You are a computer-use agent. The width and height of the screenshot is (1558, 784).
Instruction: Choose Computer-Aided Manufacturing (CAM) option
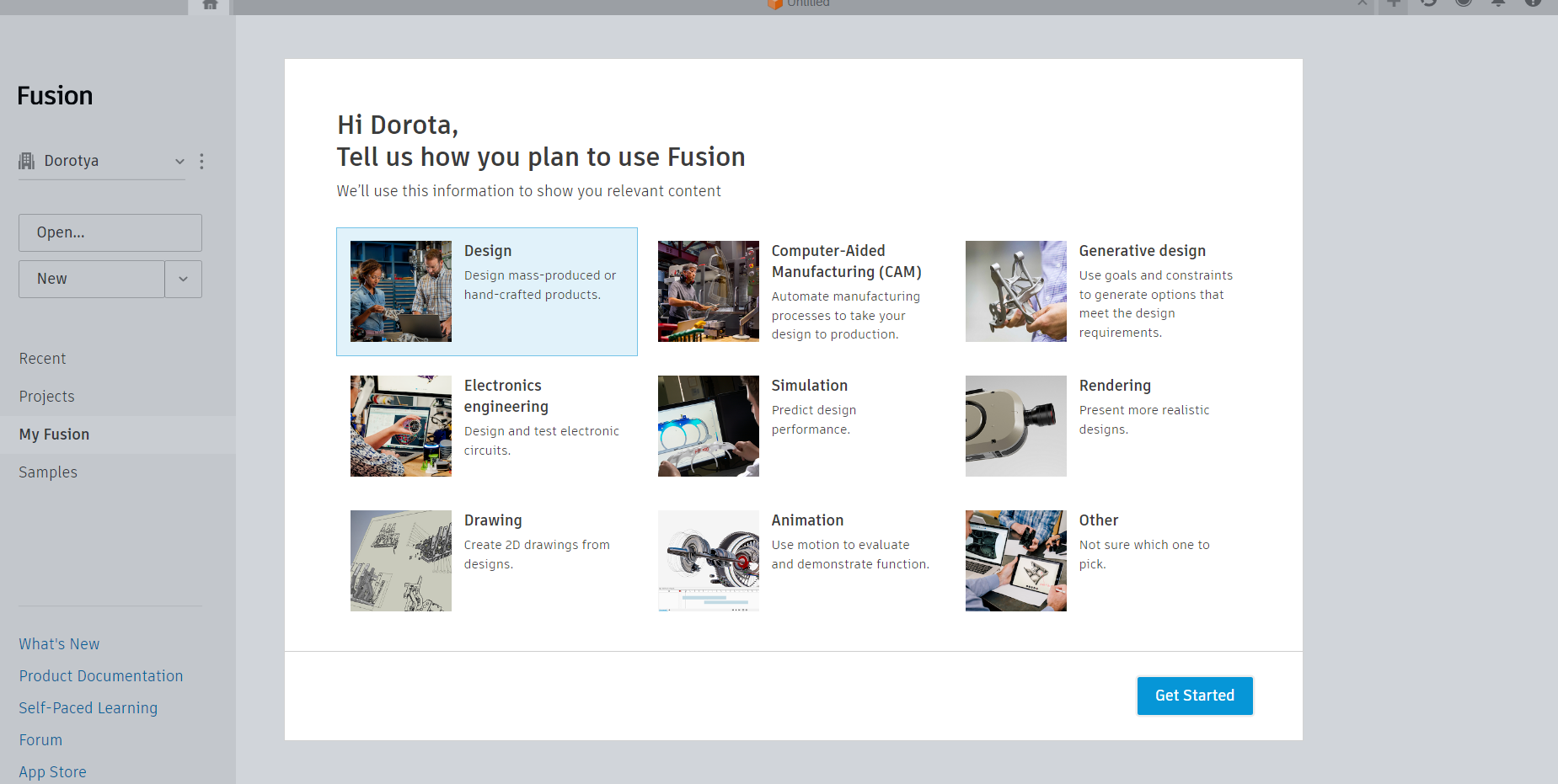[x=795, y=291]
